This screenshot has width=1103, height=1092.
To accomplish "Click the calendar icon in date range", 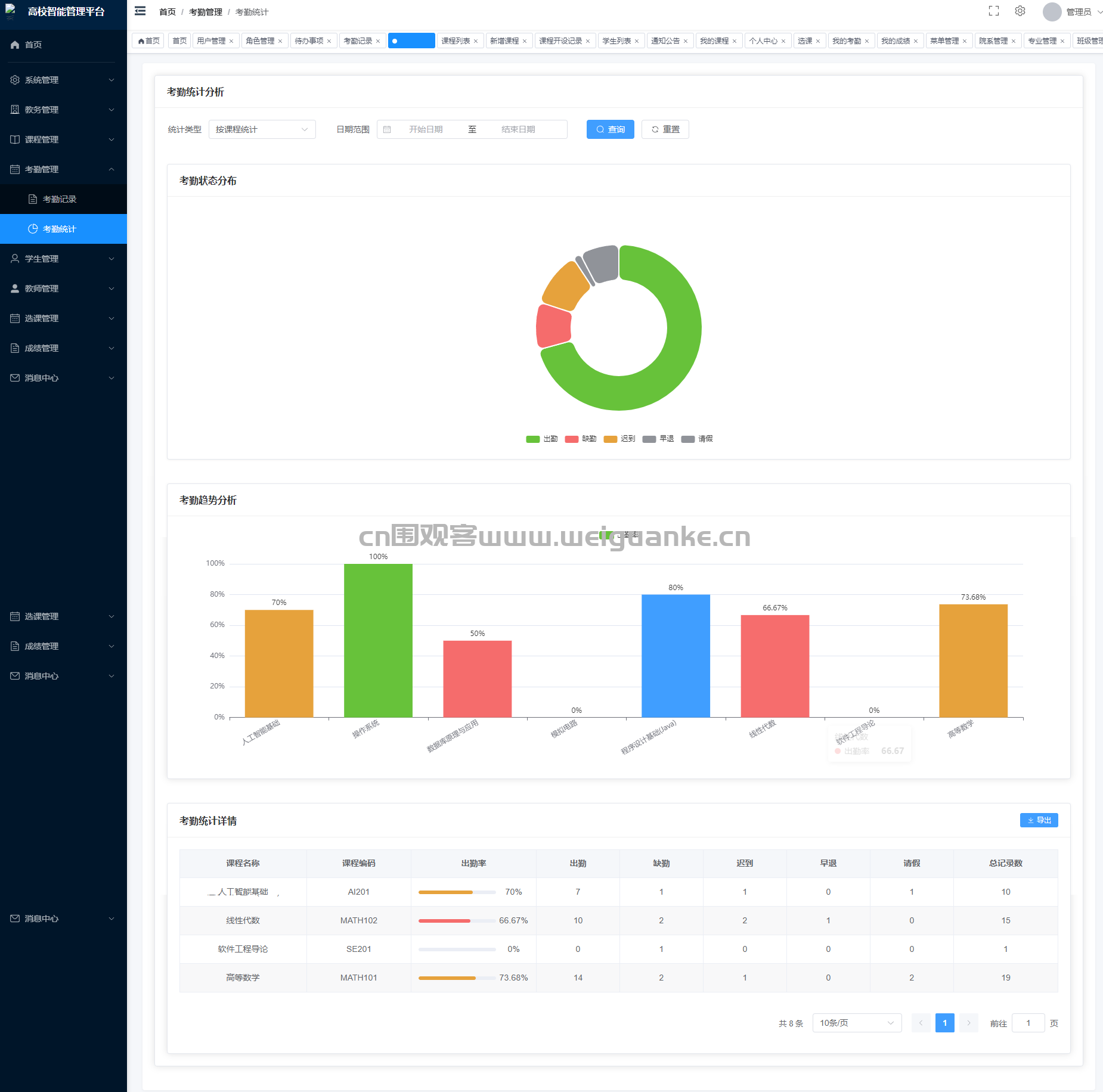I will pyautogui.click(x=387, y=129).
